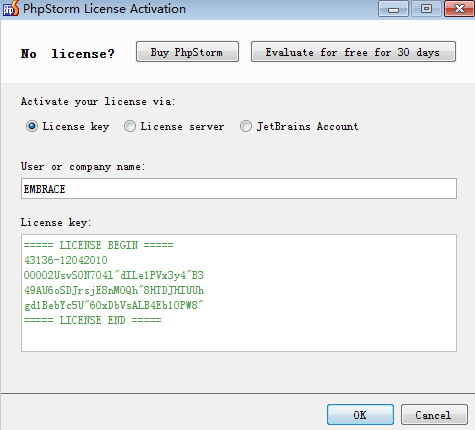The image size is (475, 430).
Task: Confirm activation with the OK button
Action: [360, 415]
